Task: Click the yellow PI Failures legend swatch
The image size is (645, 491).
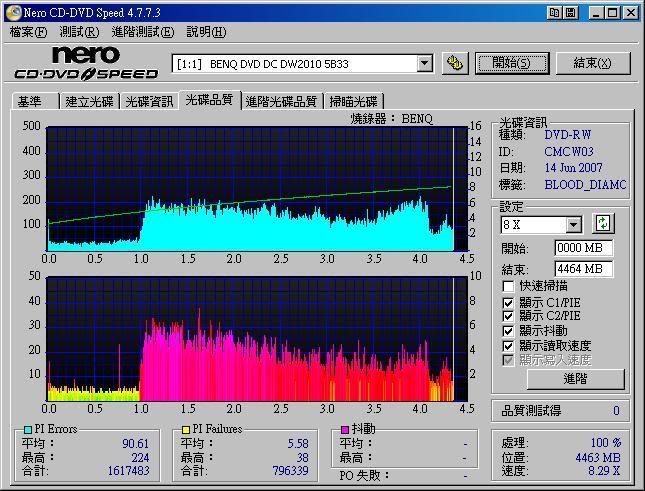Action: pos(186,430)
